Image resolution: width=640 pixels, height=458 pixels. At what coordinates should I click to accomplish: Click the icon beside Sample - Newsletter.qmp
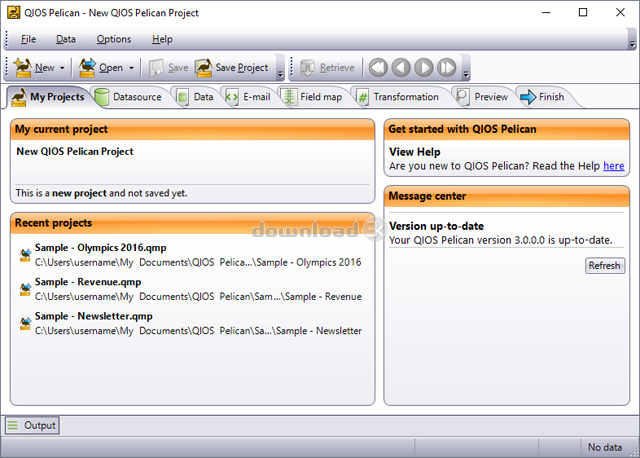tap(25, 324)
